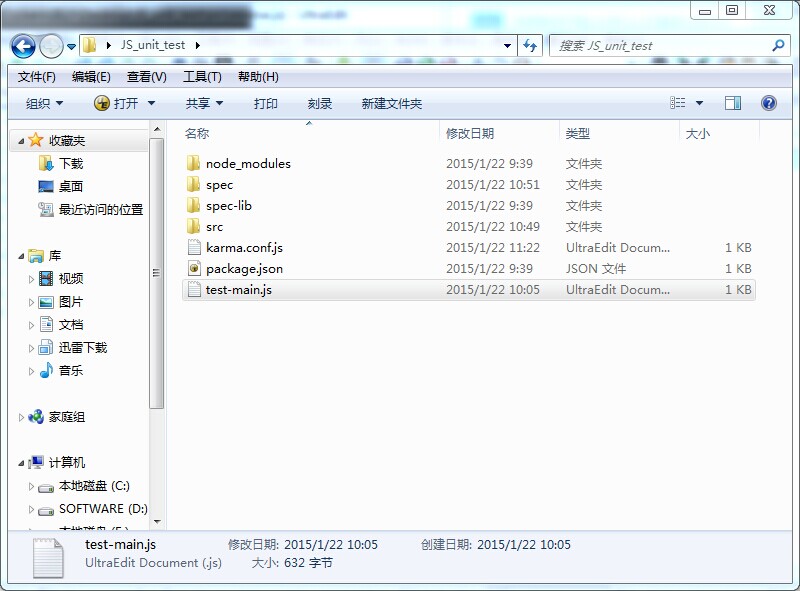This screenshot has width=800, height=591.
Task: Click the change view icon
Action: point(678,103)
